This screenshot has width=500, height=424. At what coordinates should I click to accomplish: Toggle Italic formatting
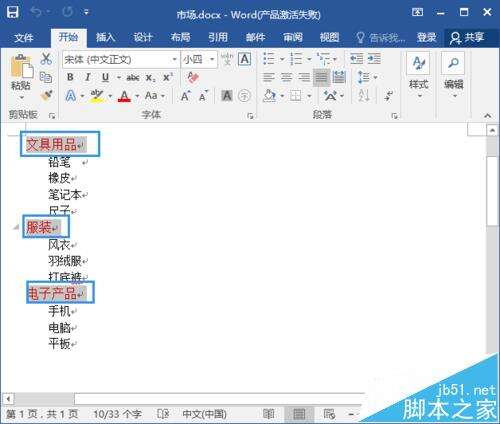[x=87, y=77]
